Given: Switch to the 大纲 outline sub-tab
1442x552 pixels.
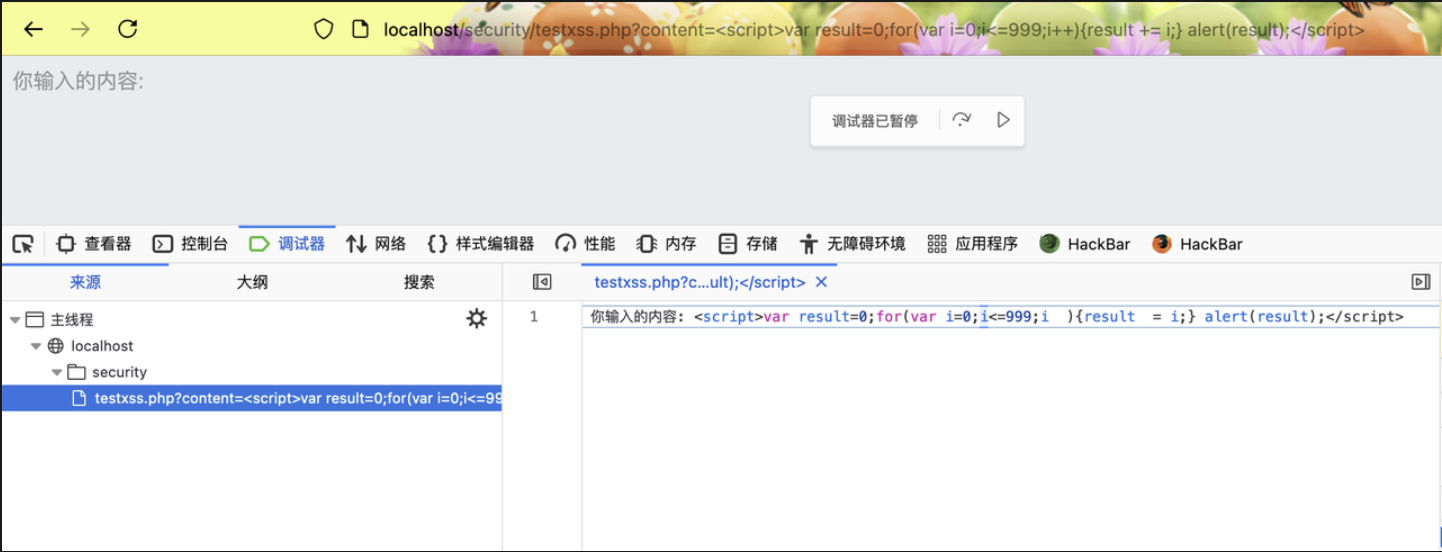Looking at the screenshot, I should tap(252, 283).
